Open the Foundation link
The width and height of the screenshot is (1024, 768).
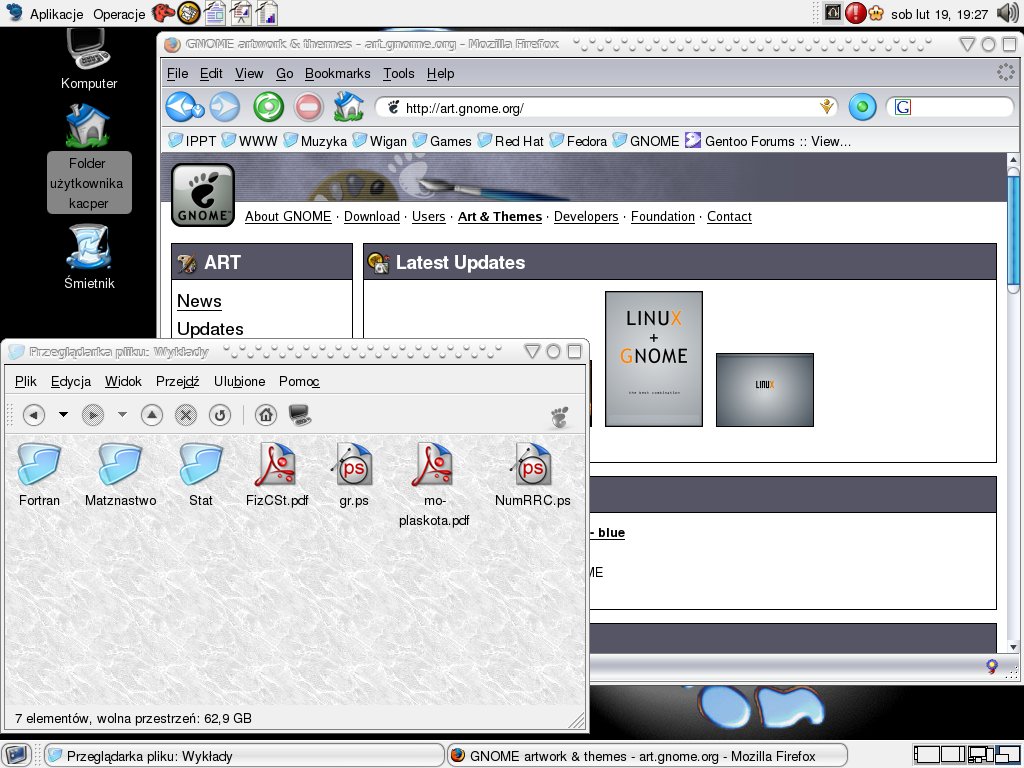pos(663,216)
